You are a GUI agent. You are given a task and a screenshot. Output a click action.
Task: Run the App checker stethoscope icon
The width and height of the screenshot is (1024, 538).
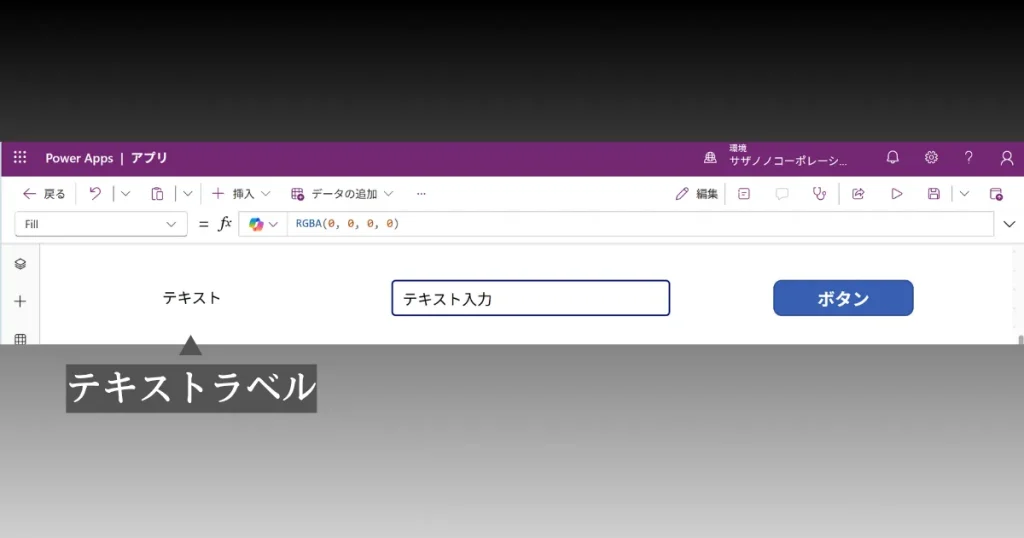820,194
